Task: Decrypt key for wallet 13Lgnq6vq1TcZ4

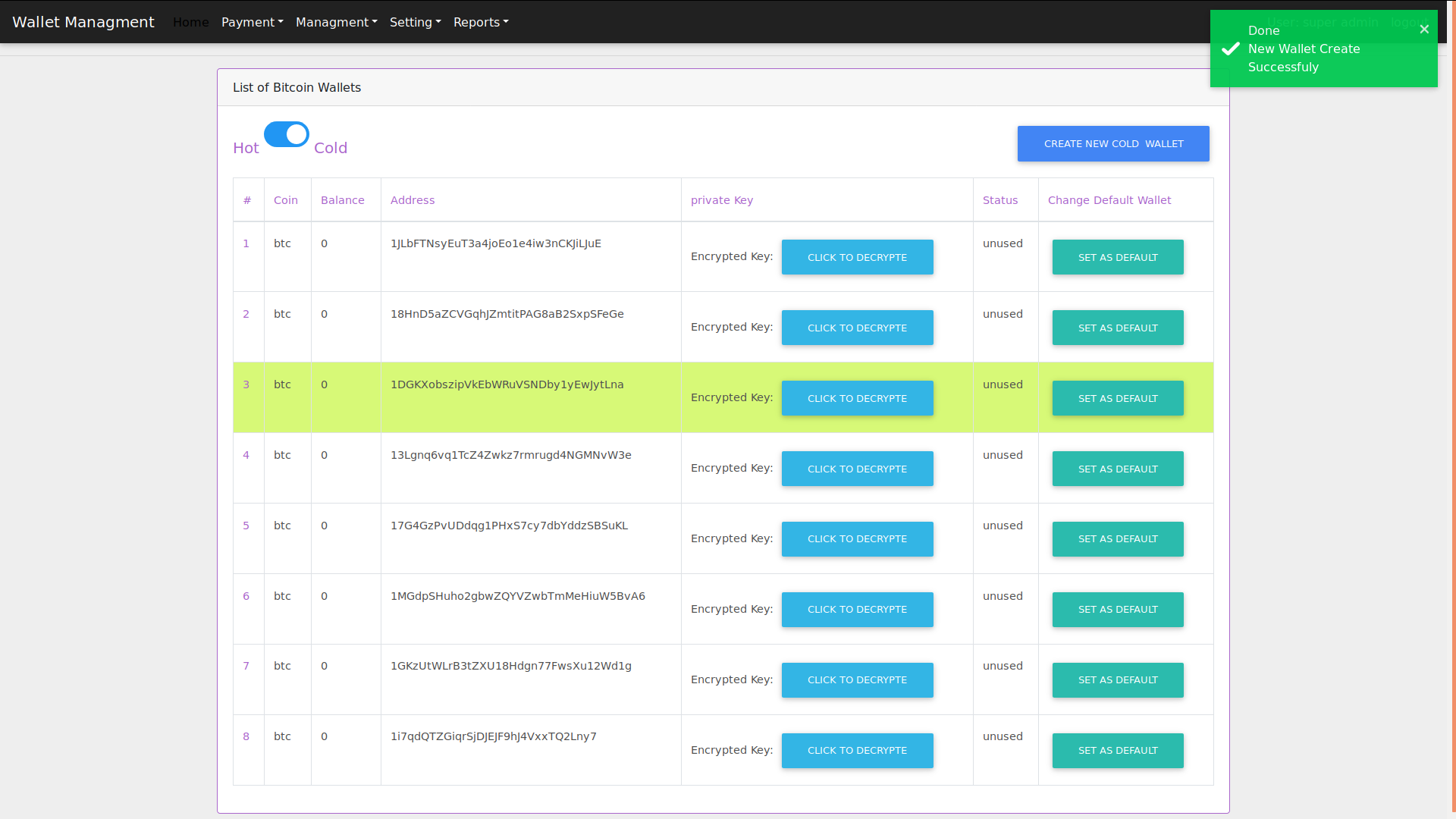Action: point(857,469)
